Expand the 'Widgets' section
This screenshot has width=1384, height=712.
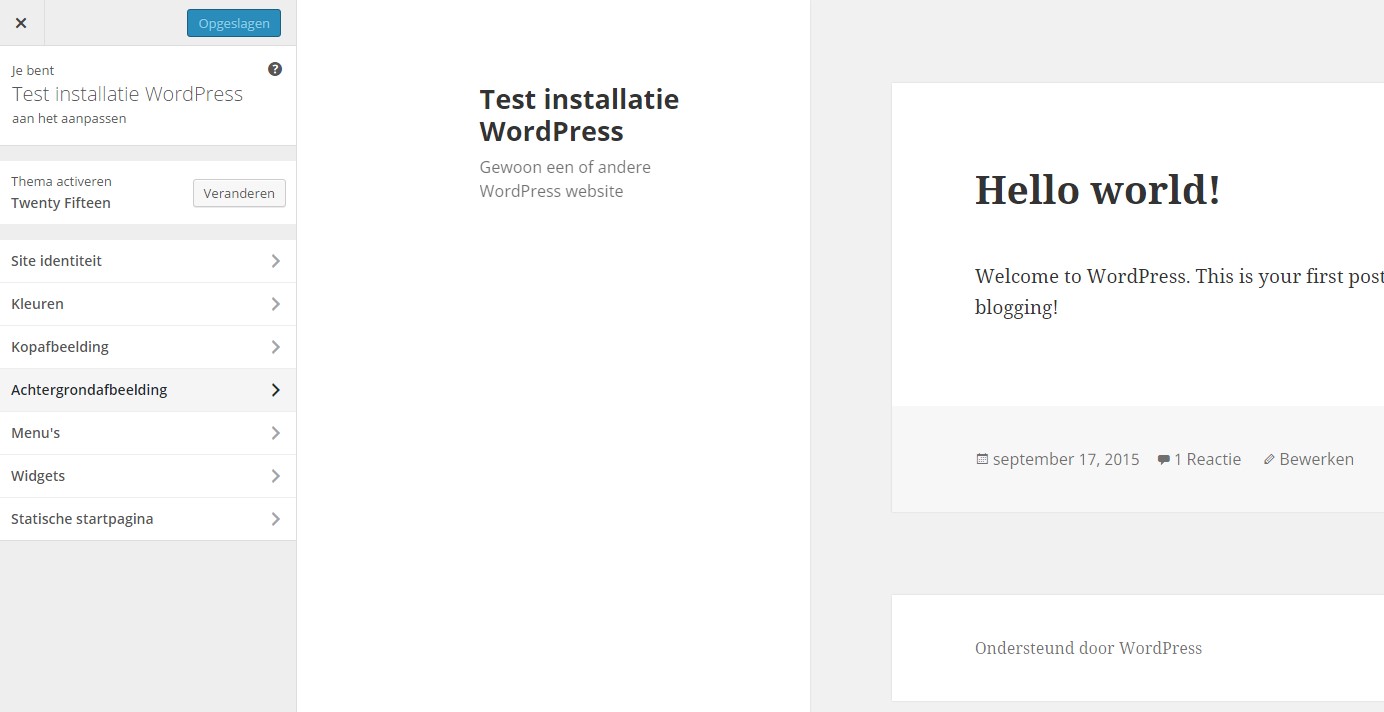point(38,475)
